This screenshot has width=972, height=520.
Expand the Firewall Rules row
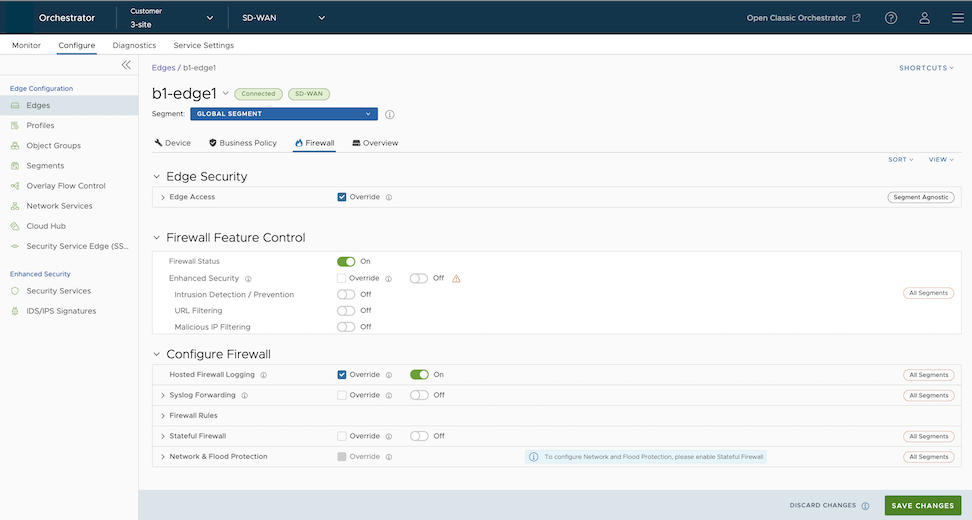163,415
